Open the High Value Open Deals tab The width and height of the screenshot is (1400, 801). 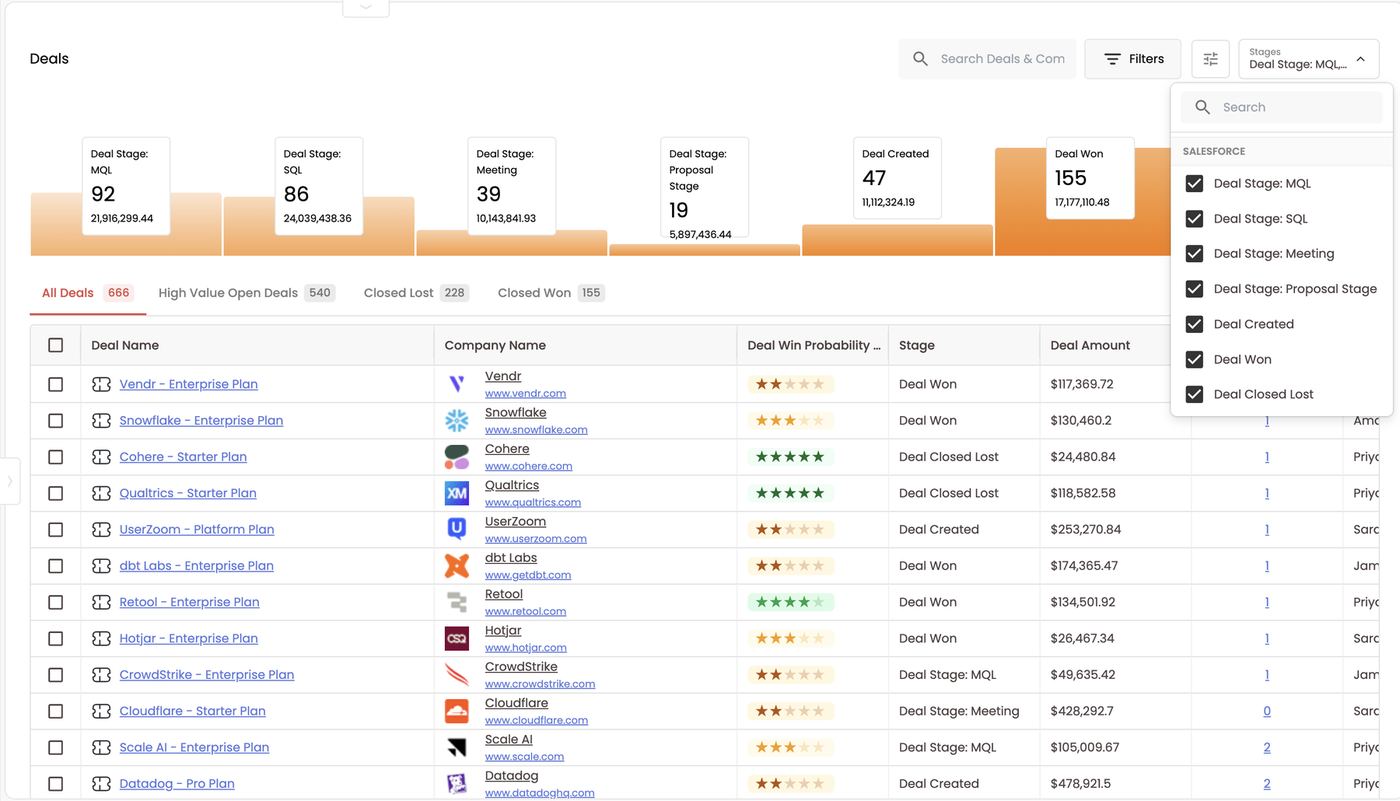[x=246, y=293]
